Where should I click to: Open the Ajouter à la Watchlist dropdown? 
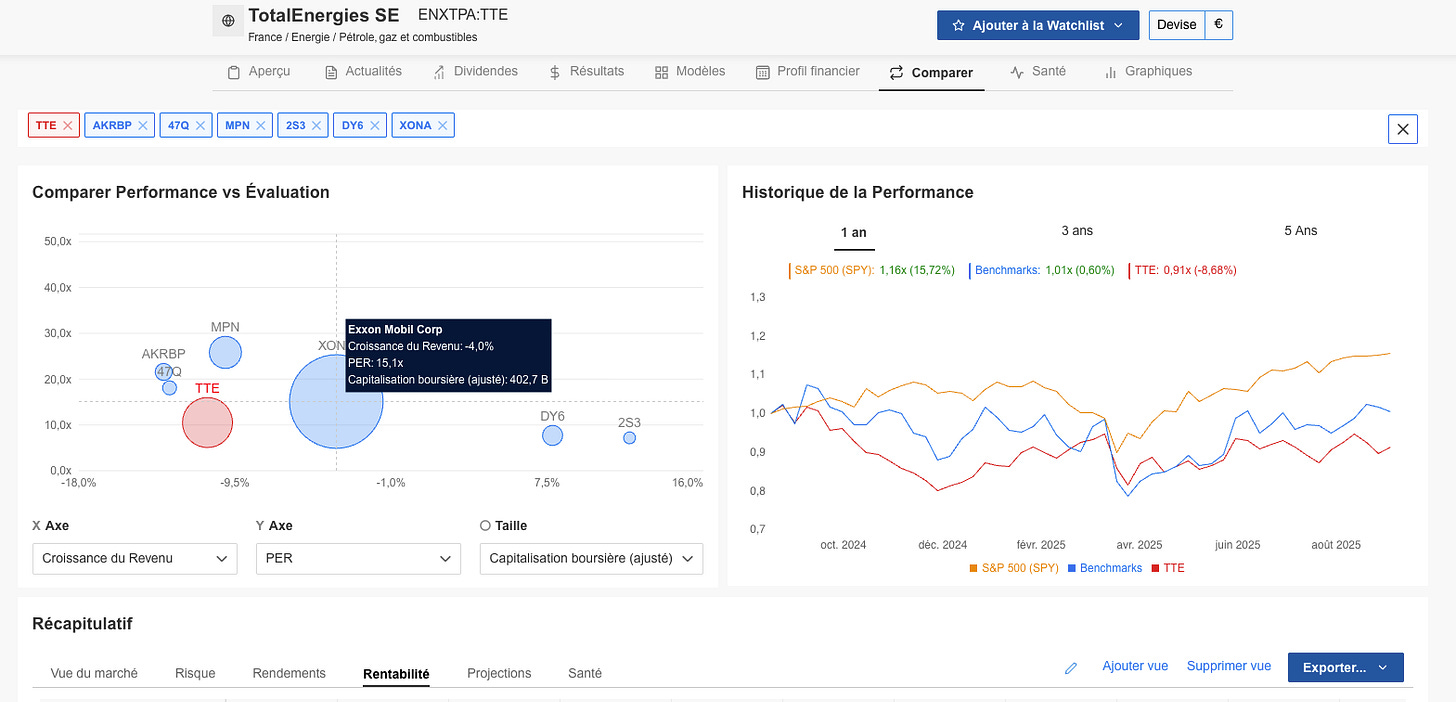click(1038, 25)
